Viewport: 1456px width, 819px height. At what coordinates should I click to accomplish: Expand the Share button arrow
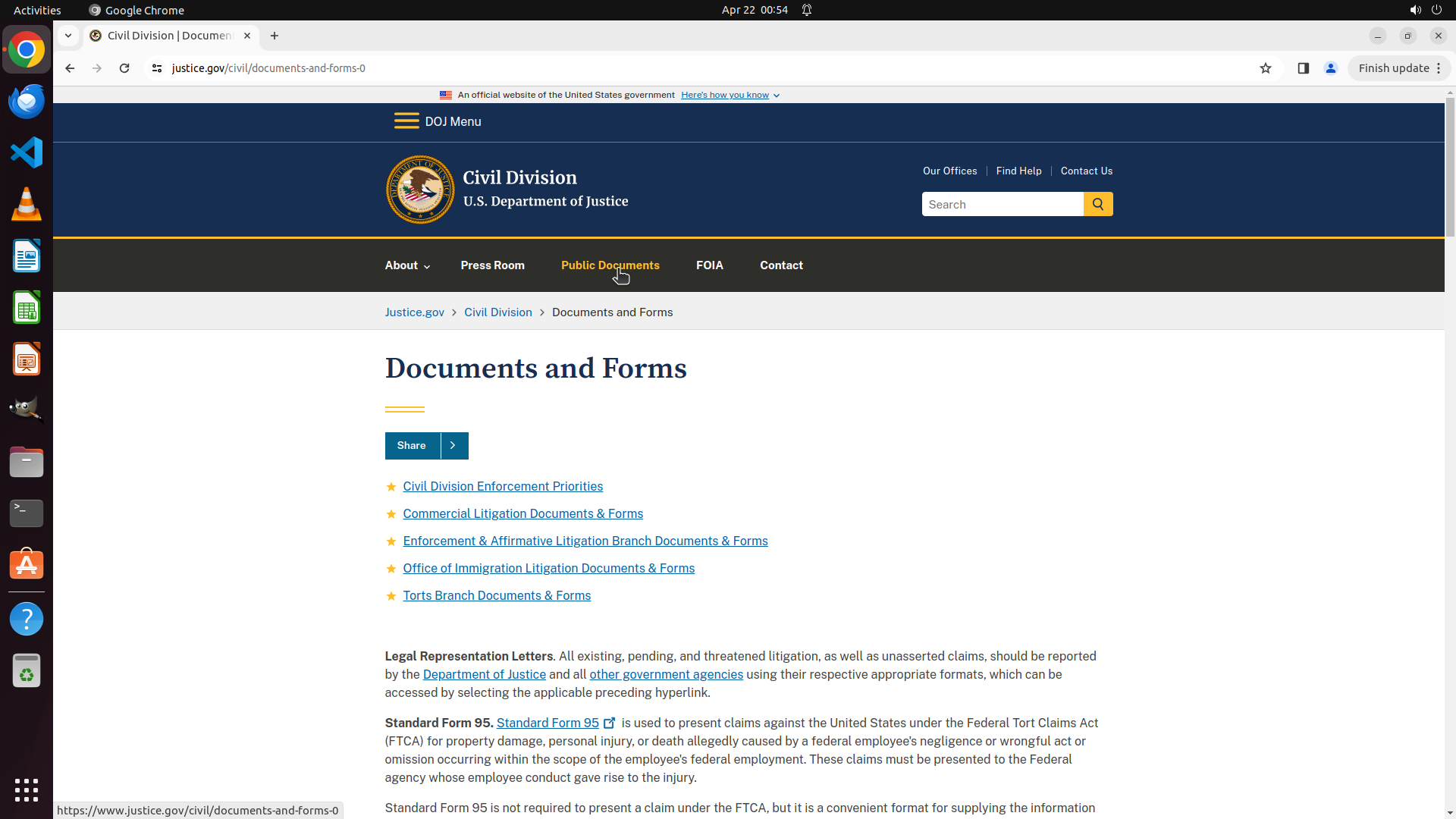point(453,446)
